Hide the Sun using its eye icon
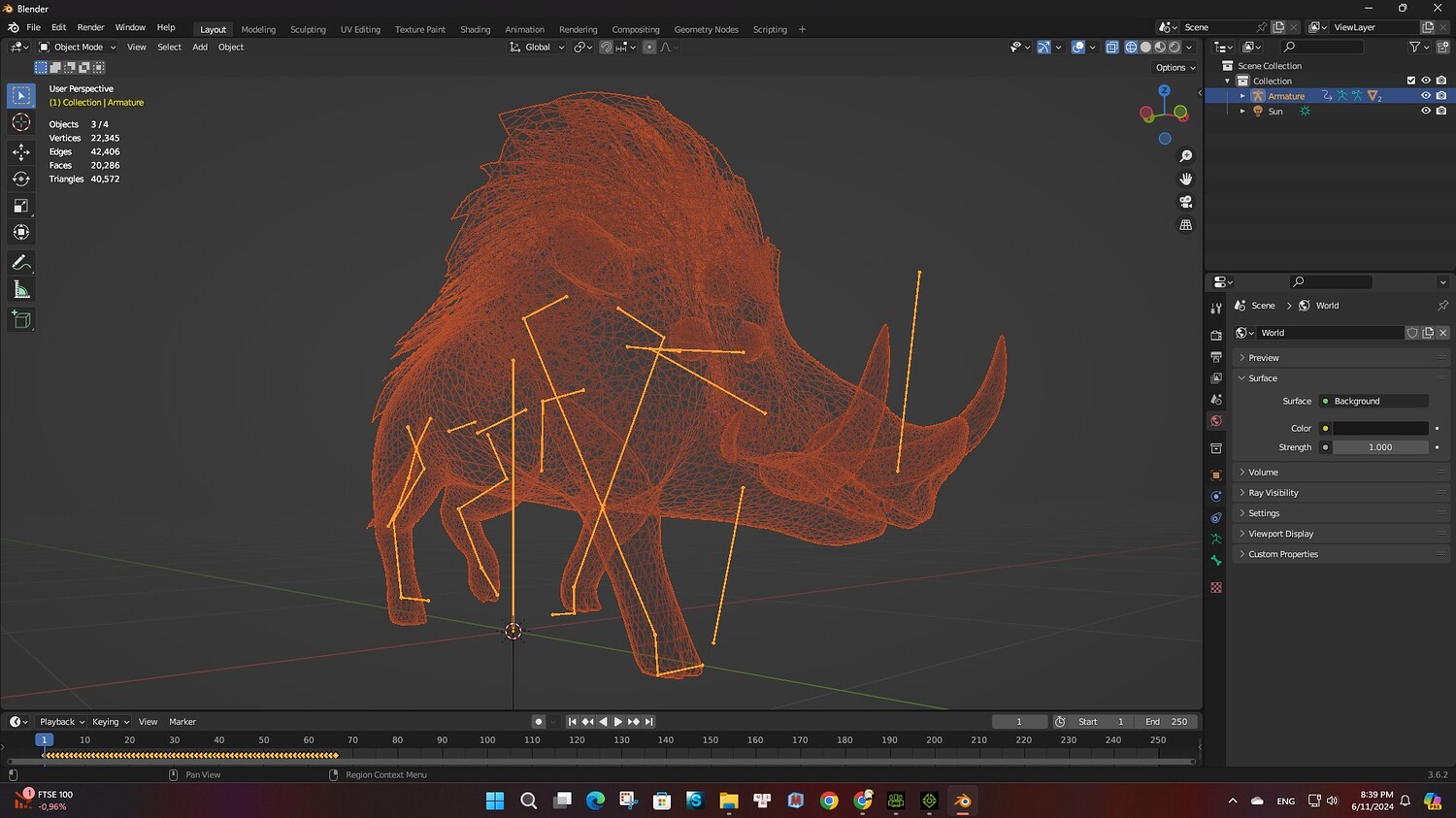The width and height of the screenshot is (1456, 818). click(x=1426, y=112)
